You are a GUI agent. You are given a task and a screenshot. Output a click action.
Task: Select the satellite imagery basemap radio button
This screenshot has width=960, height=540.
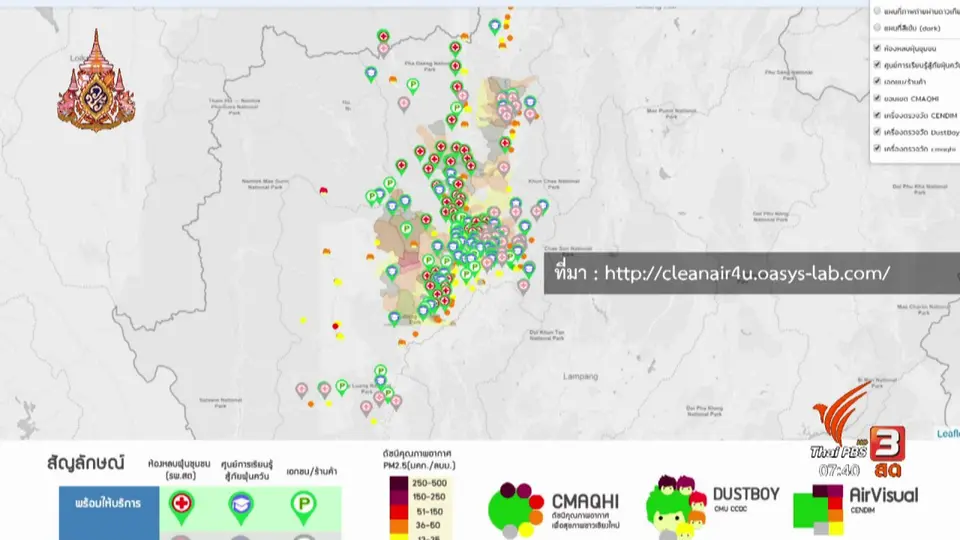[x=877, y=11]
